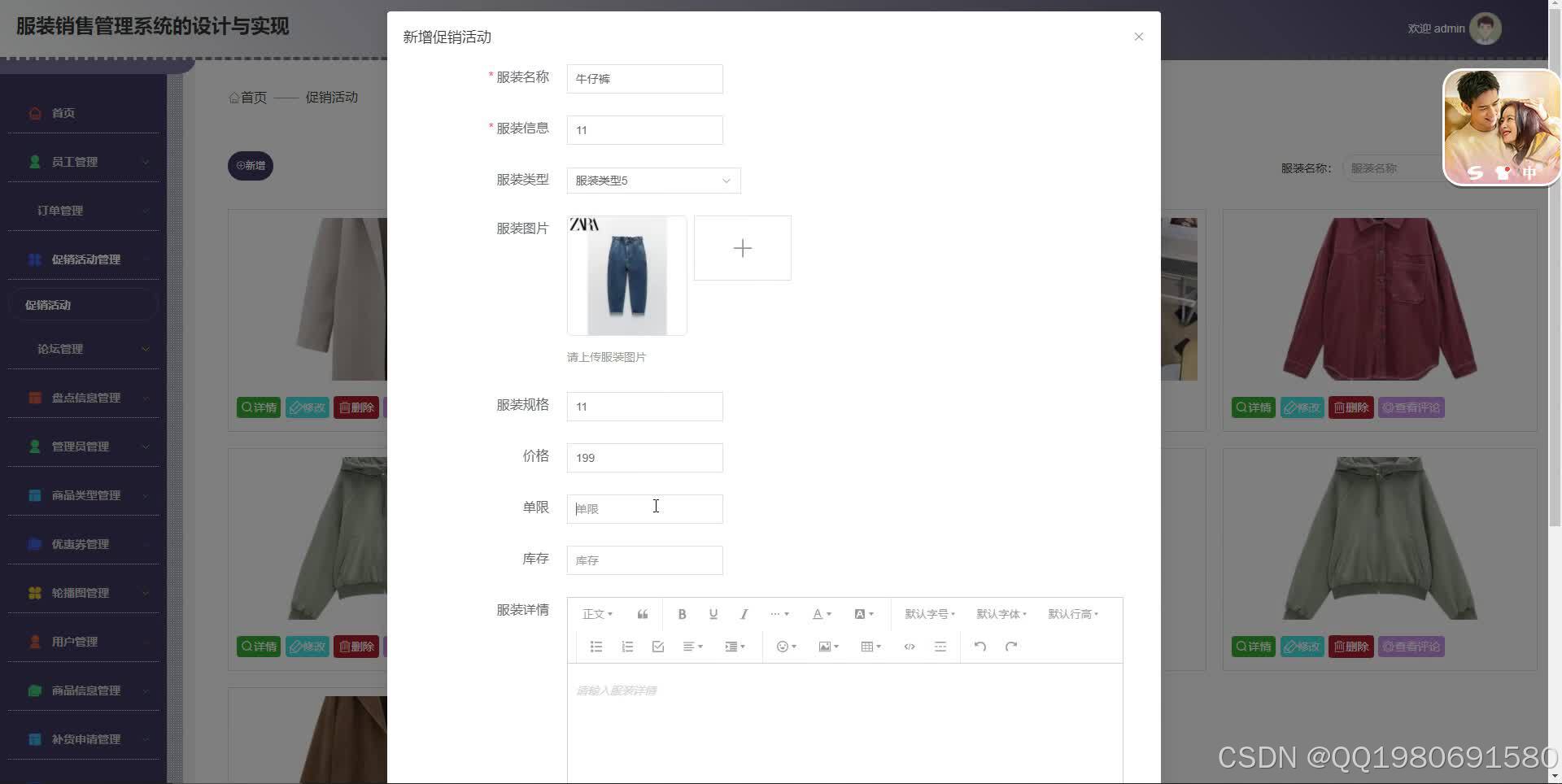Expand the 员工管理 sidebar section

[x=75, y=161]
